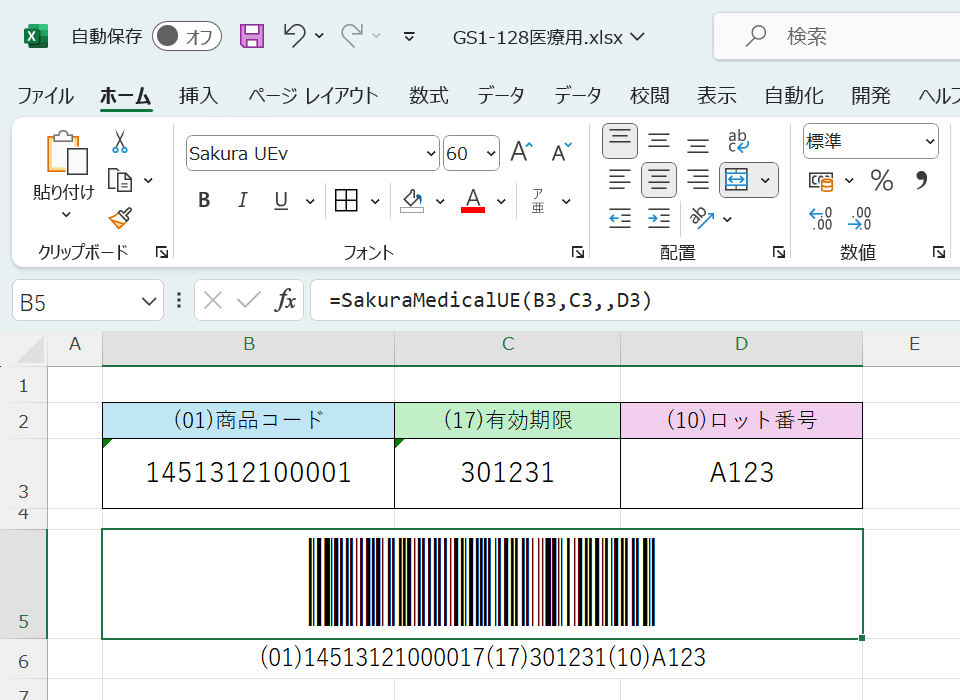This screenshot has height=700, width=960.
Task: Toggle Bold formatting
Action: click(x=204, y=200)
